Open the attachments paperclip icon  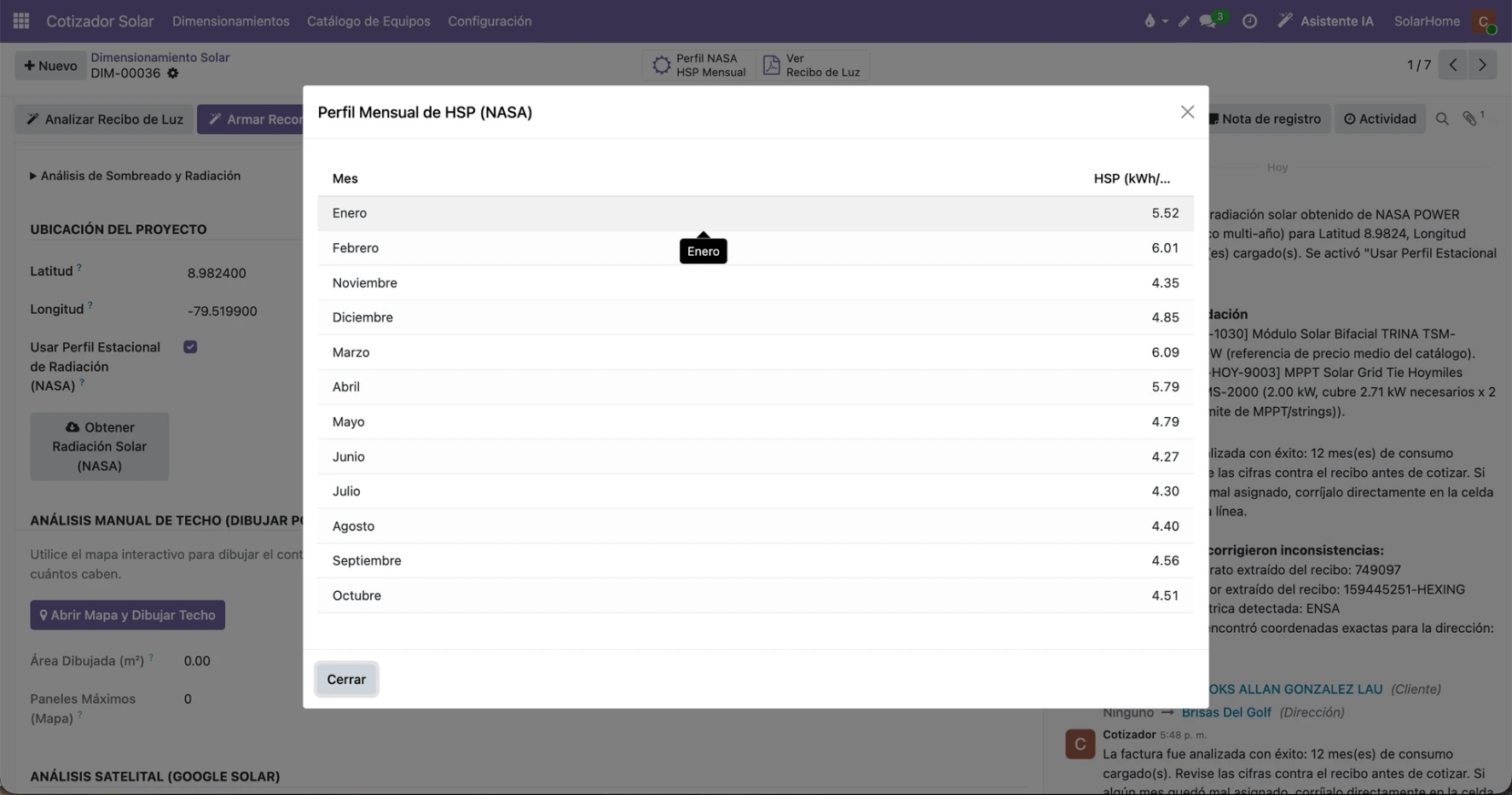point(1472,119)
